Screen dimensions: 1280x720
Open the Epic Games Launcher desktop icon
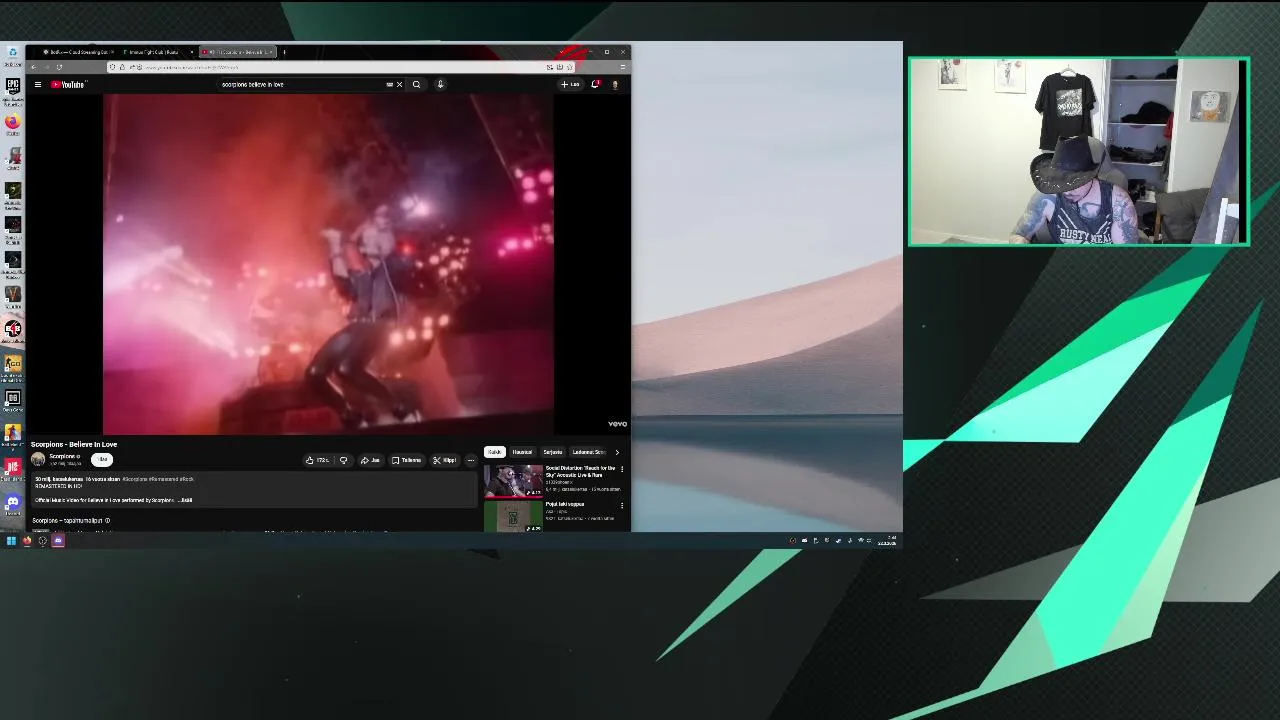click(12, 90)
